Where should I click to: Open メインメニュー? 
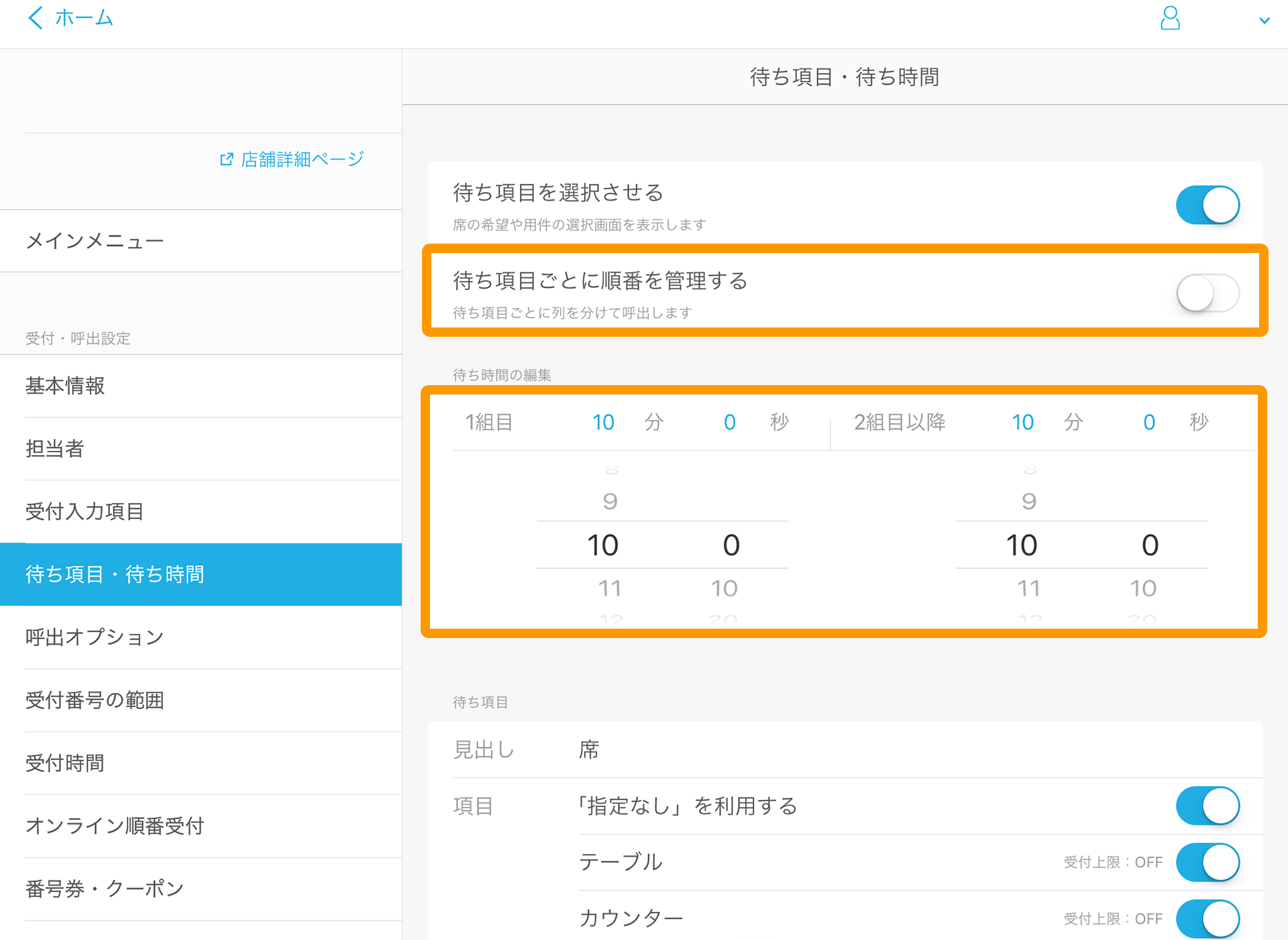(201, 241)
